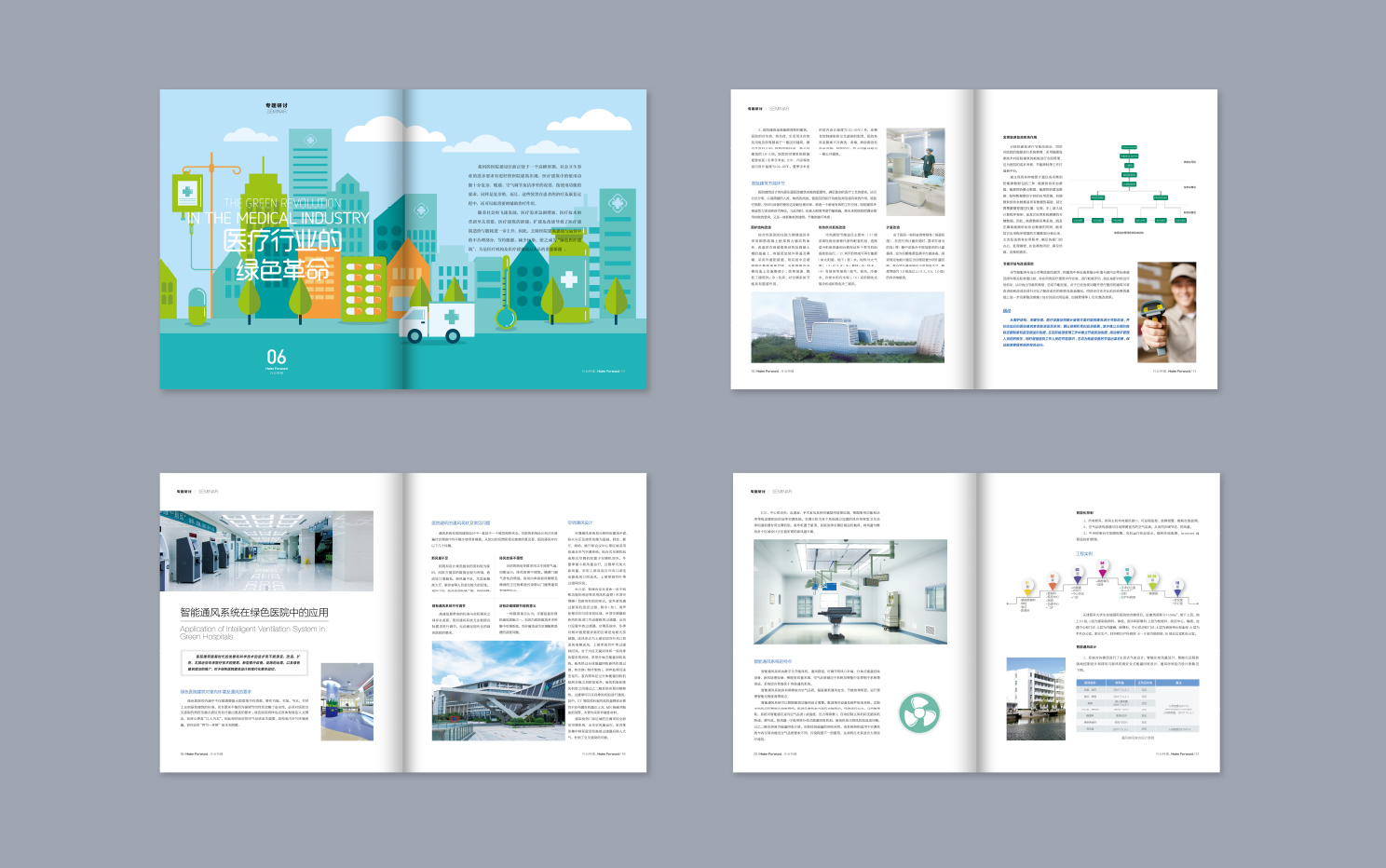Click the white curved hospital building photo

pyautogui.click(x=848, y=327)
